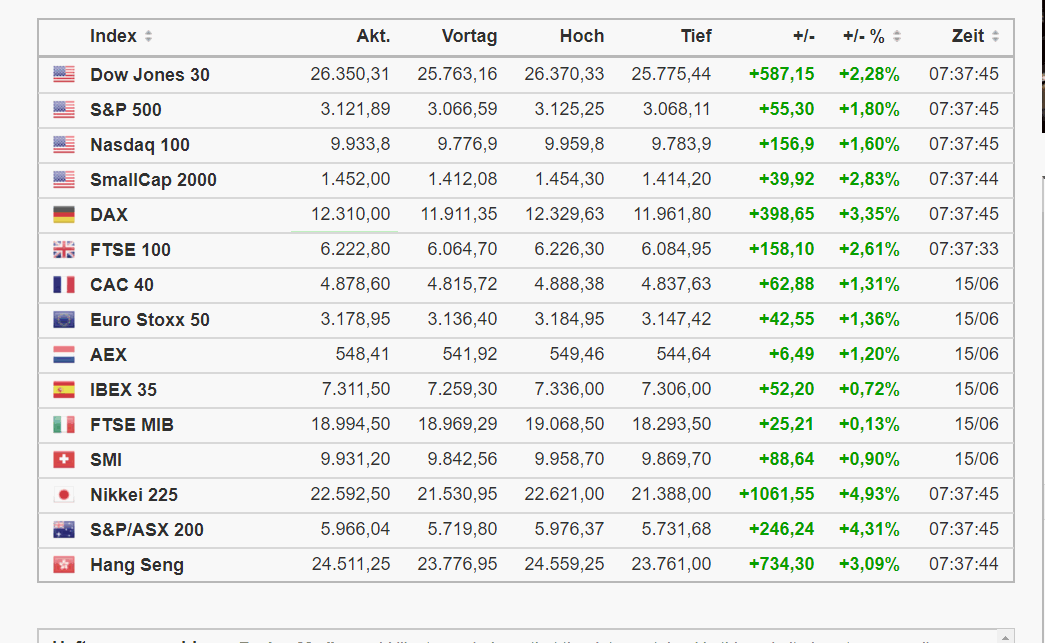Click the Vortag column header
The height and width of the screenshot is (643, 1045).
[469, 36]
